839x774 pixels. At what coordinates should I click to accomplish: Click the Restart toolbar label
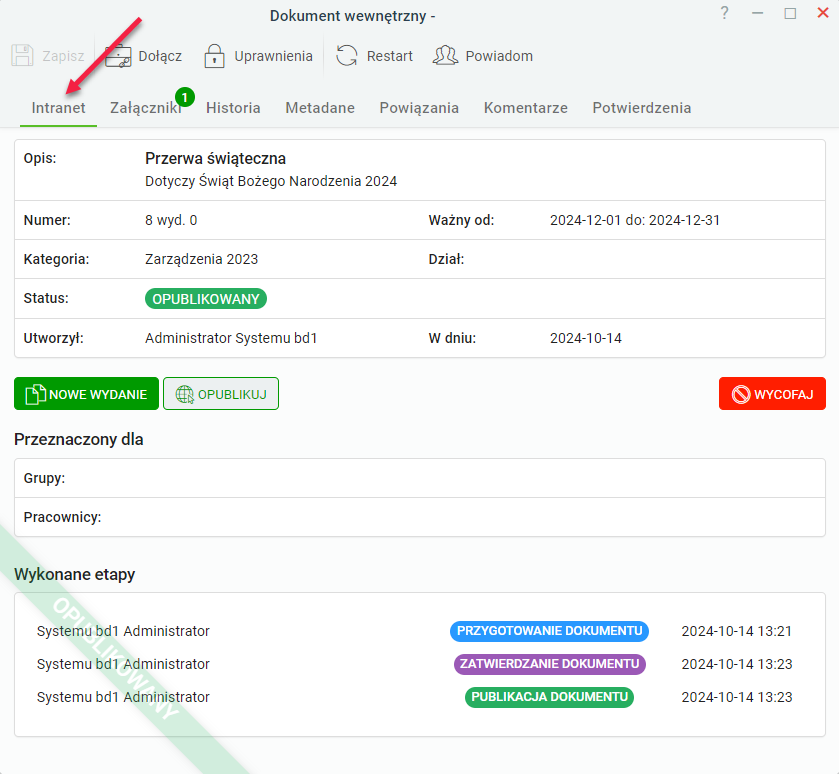pos(390,56)
